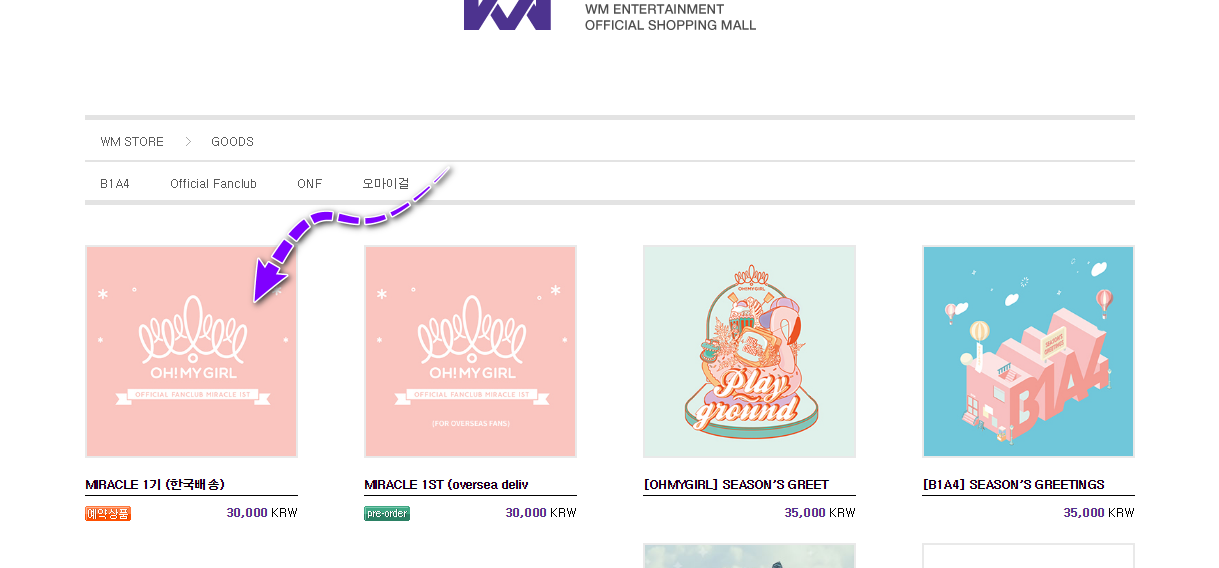Select the Official Fanclub category tab

click(x=213, y=184)
